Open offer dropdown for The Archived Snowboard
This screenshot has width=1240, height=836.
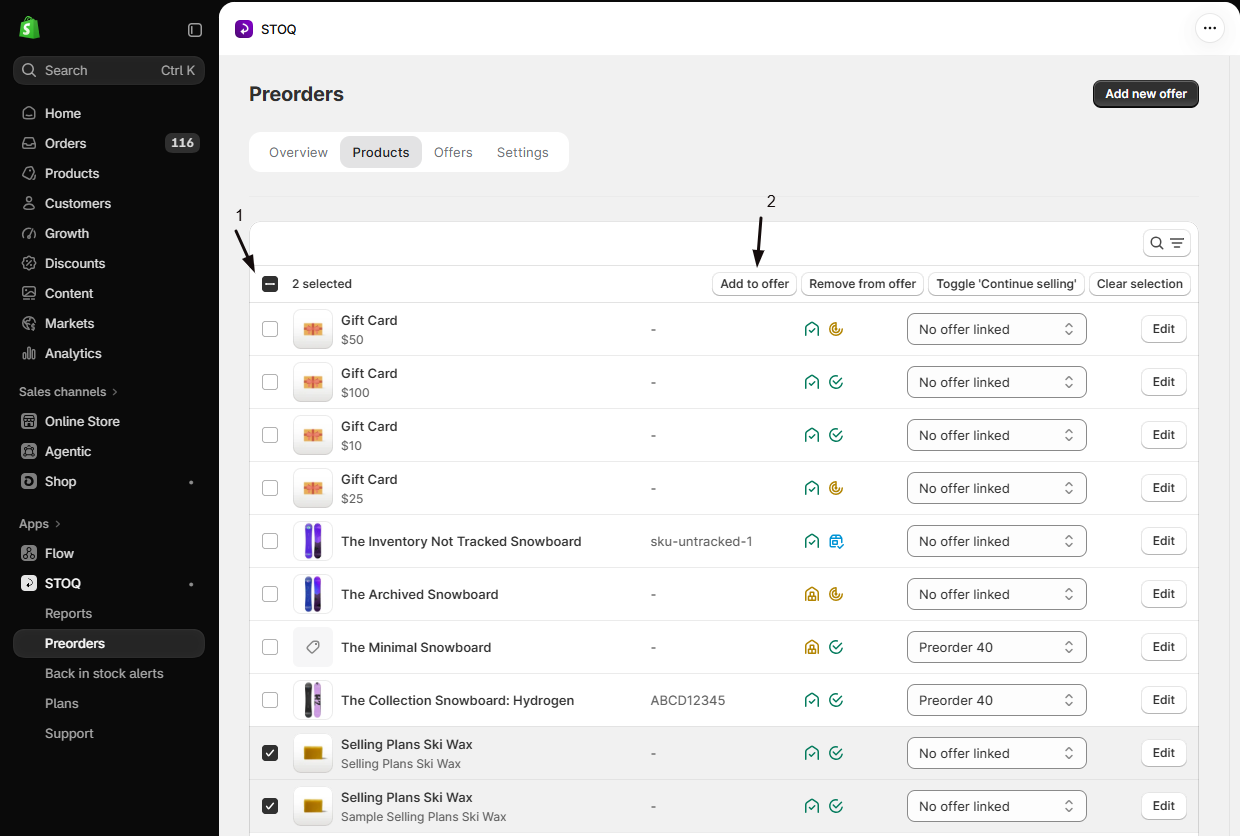(997, 594)
